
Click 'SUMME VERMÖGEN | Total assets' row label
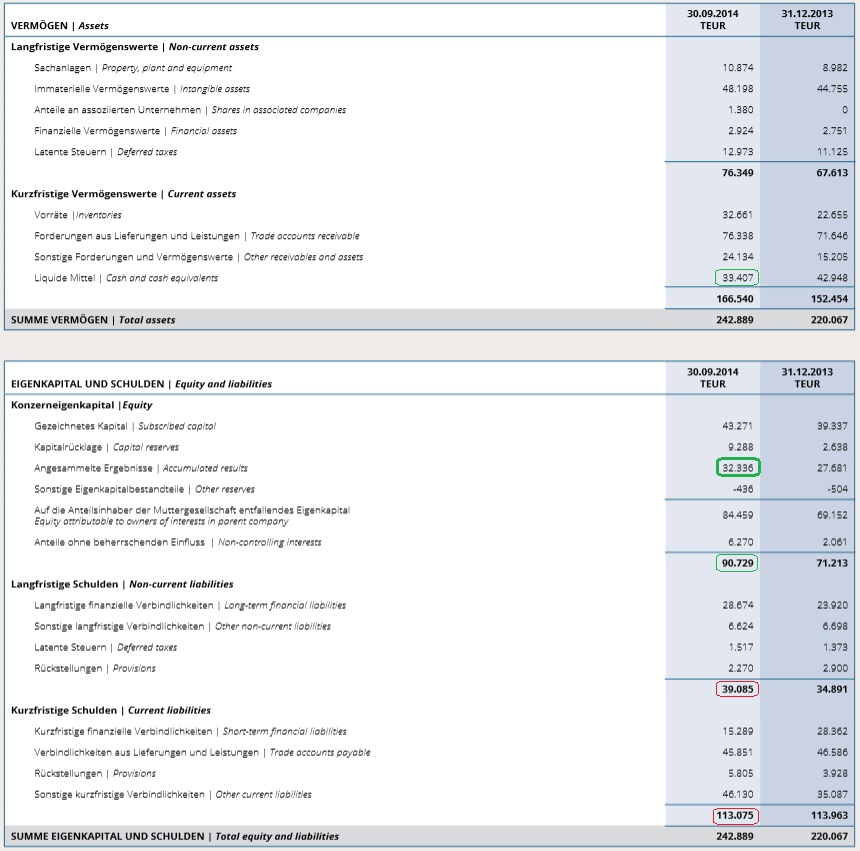(x=93, y=320)
